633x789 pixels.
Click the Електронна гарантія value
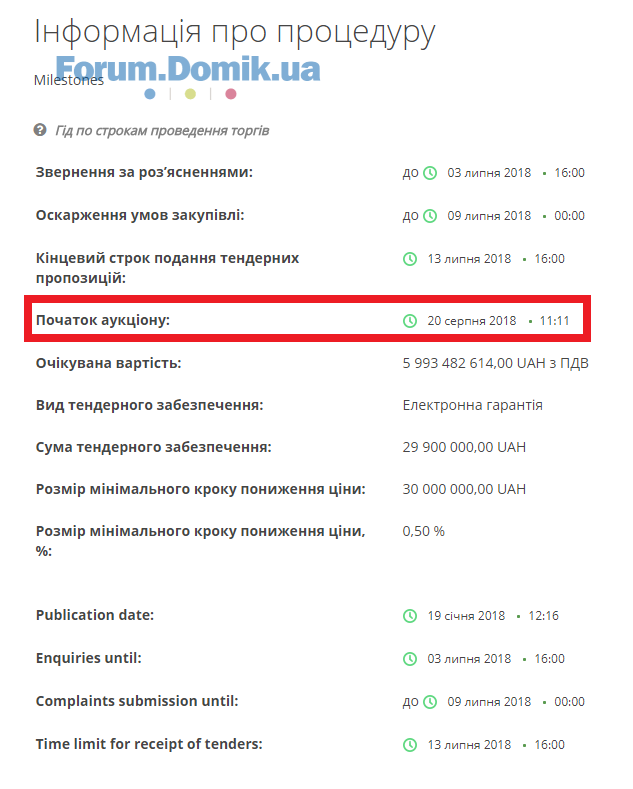coord(472,406)
